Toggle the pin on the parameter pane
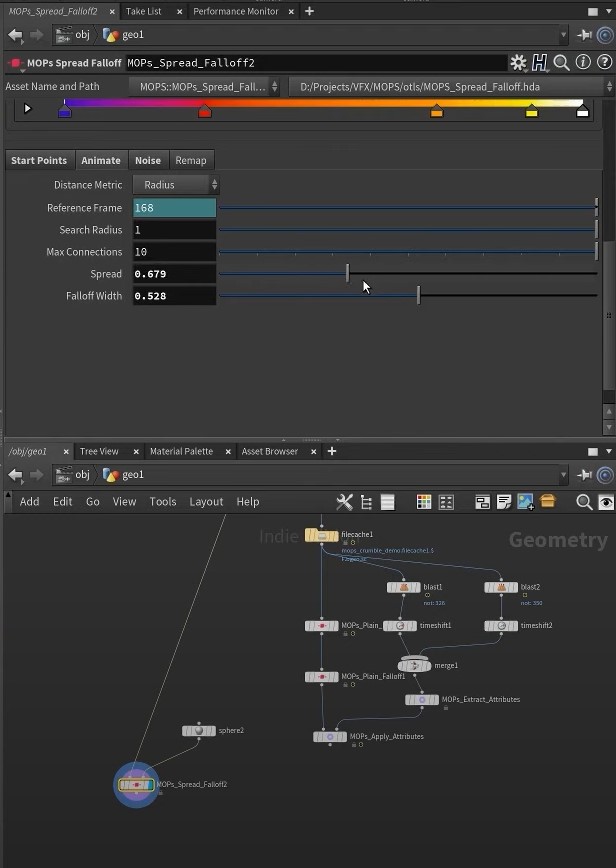The image size is (616, 868). [585, 35]
